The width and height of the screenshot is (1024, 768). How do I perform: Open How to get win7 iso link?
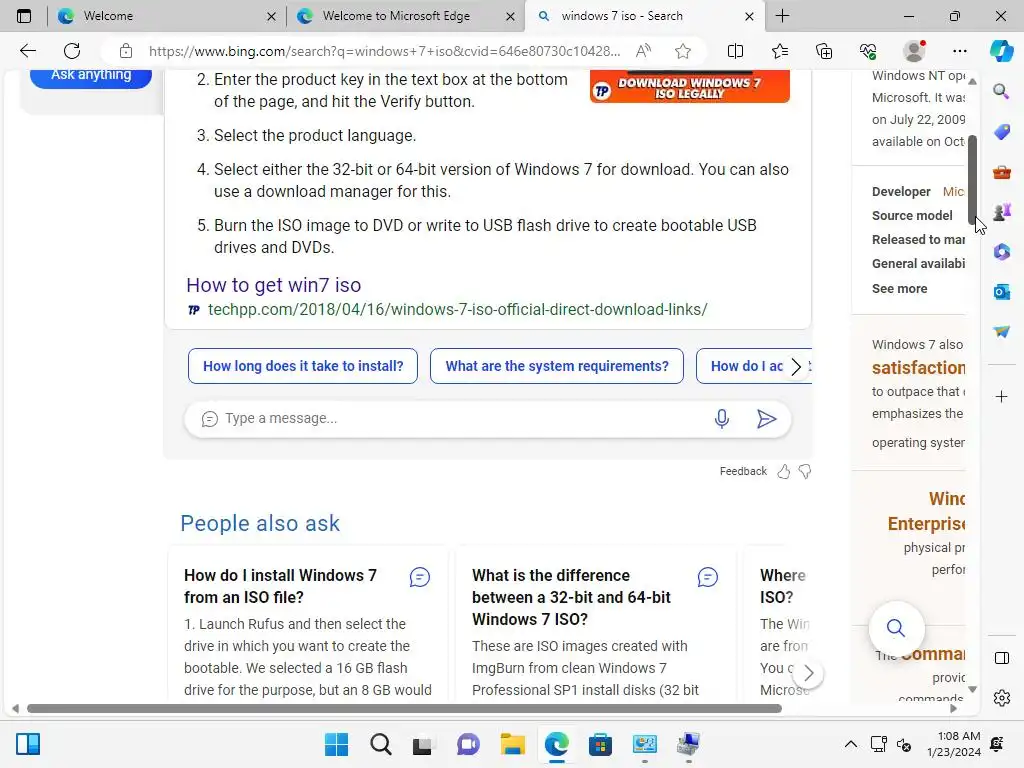click(x=274, y=285)
